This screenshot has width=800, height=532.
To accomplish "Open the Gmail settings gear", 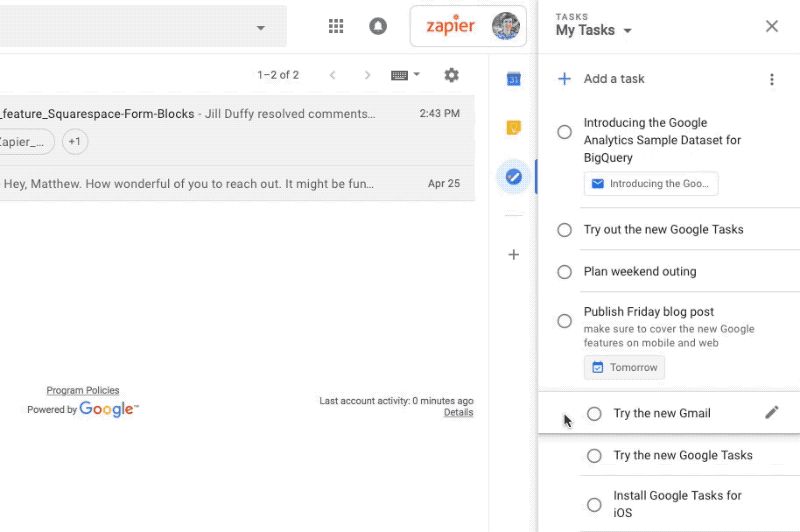I will 452,75.
